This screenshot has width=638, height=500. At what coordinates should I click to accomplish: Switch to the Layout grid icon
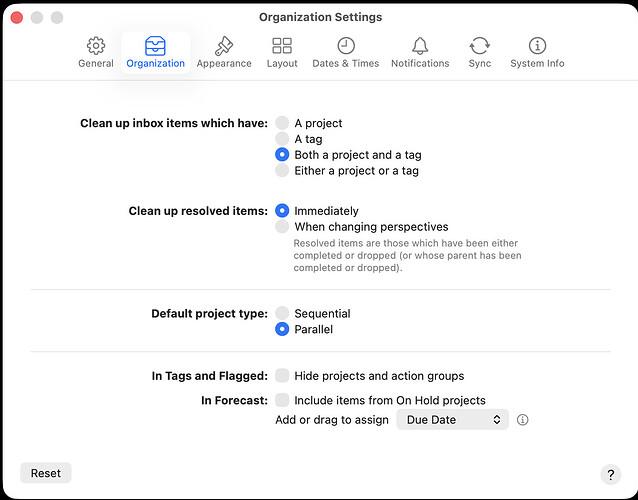282,46
